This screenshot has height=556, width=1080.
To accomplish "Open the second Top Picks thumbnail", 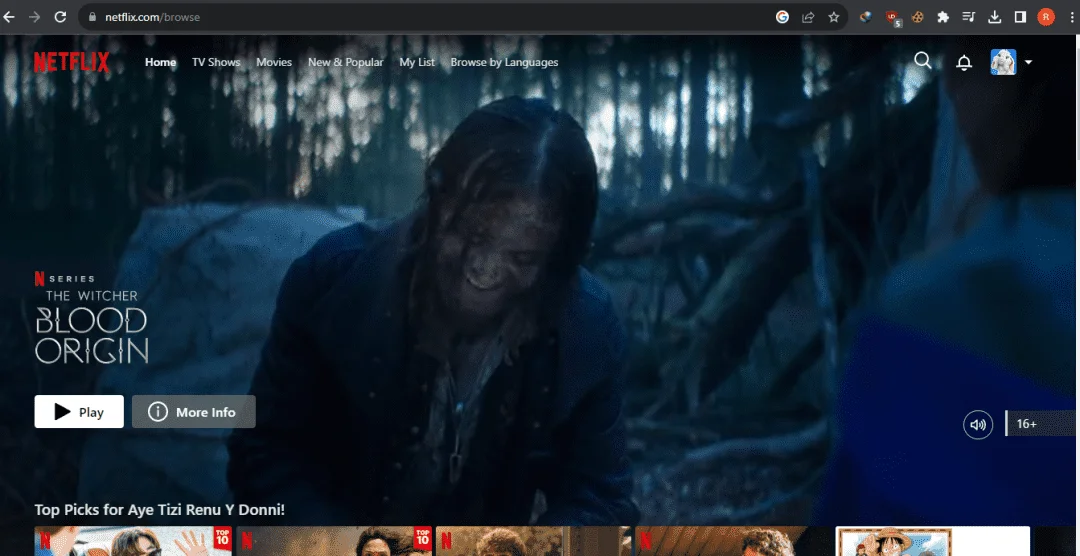I will pos(334,541).
